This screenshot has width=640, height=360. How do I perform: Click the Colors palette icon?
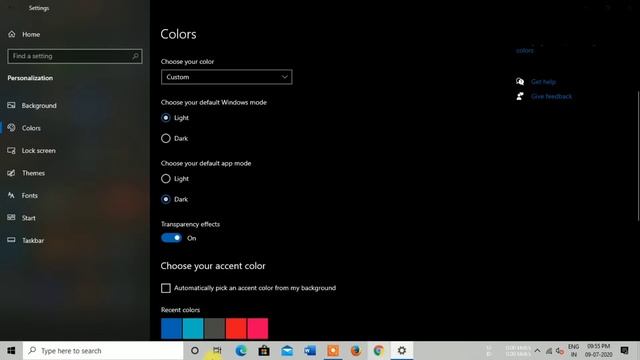click(11, 128)
